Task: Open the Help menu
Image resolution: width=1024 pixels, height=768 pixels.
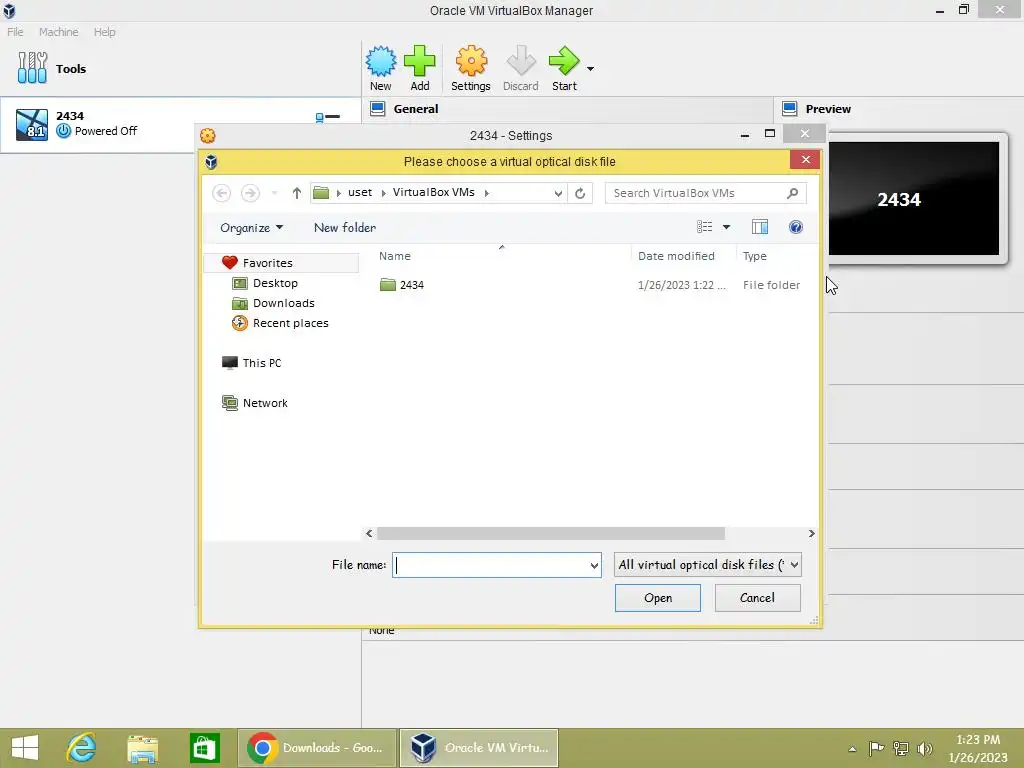Action: click(104, 32)
